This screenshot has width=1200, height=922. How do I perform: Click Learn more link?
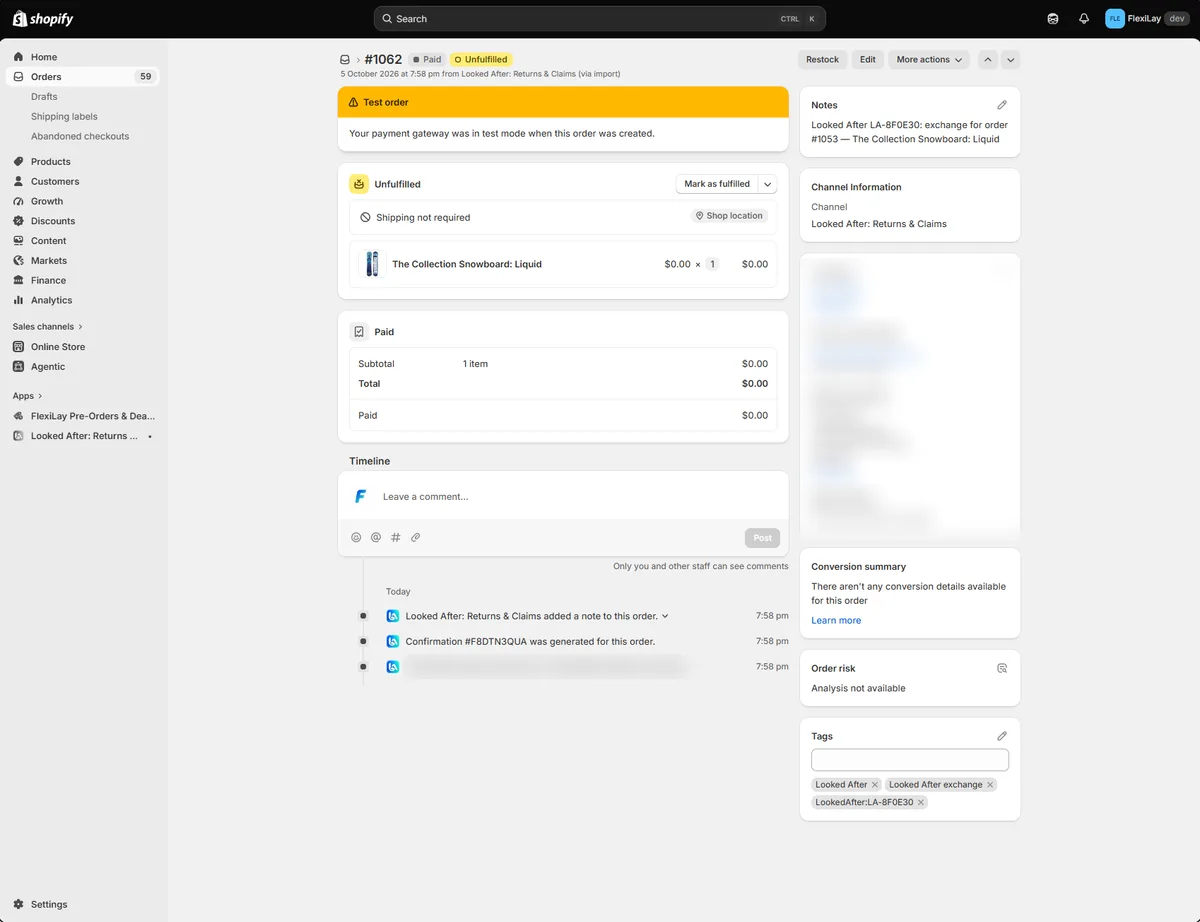coord(836,621)
